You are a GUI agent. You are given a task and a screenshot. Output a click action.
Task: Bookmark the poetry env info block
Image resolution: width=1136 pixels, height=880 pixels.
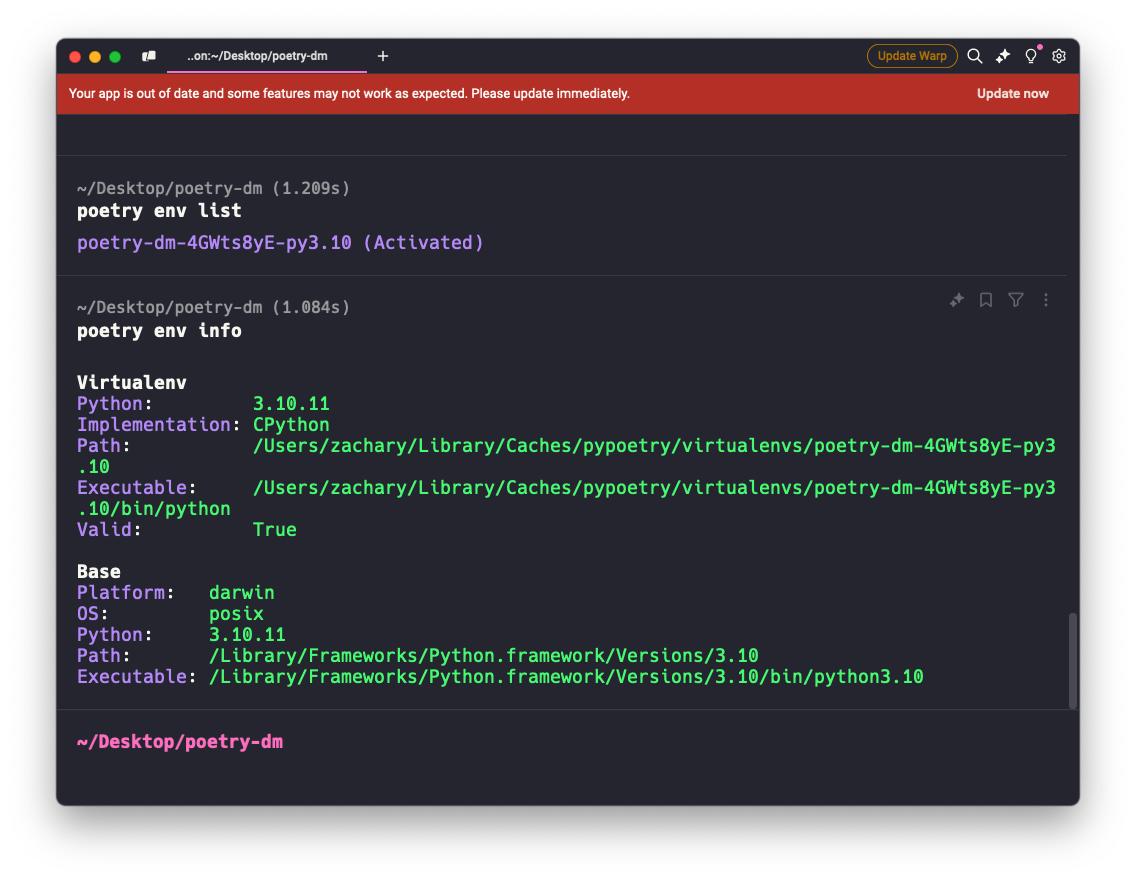click(986, 300)
